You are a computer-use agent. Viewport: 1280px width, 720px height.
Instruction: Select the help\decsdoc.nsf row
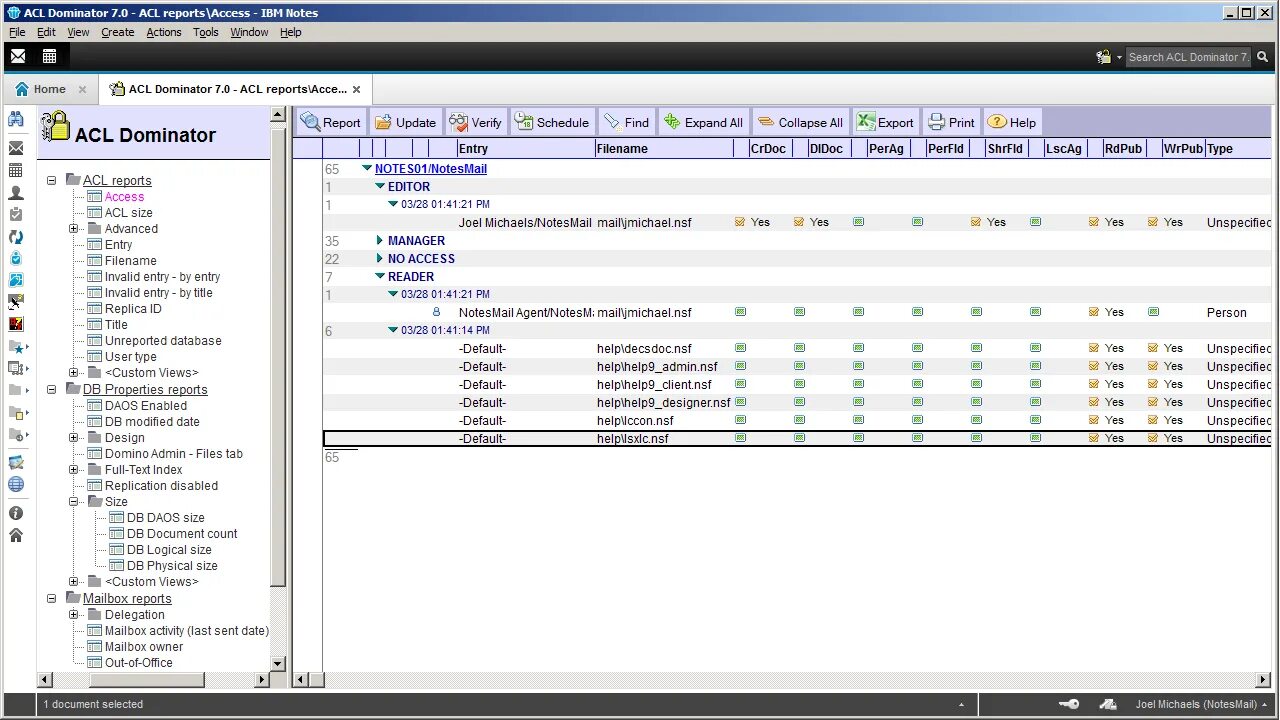coord(797,349)
